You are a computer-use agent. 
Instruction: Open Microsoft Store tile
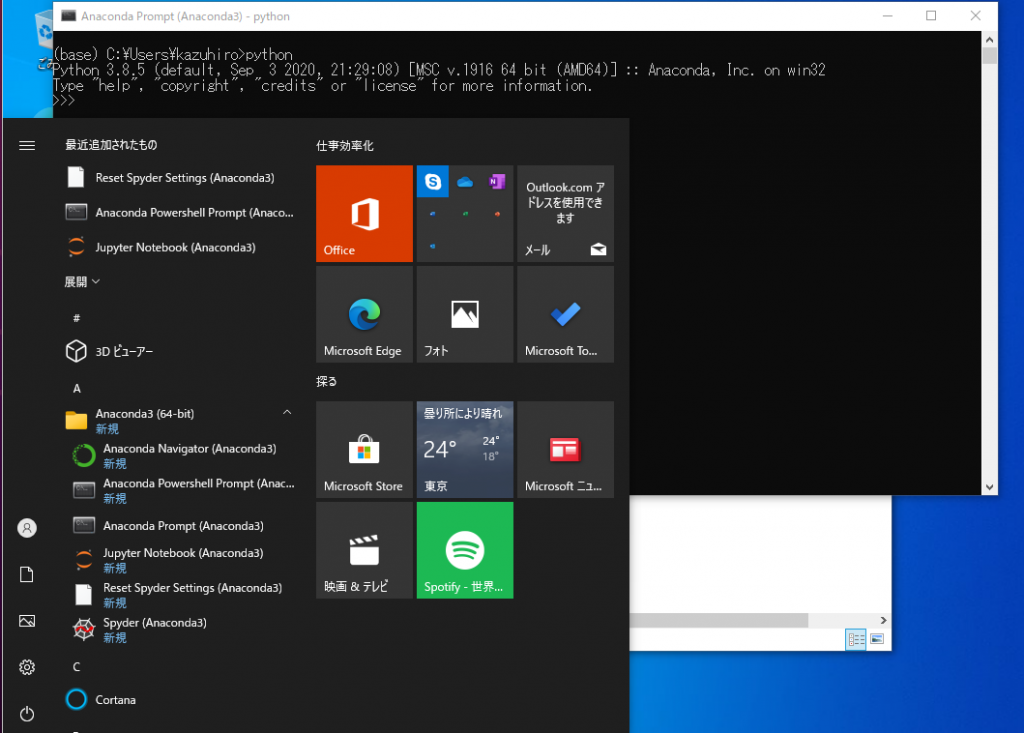click(364, 450)
